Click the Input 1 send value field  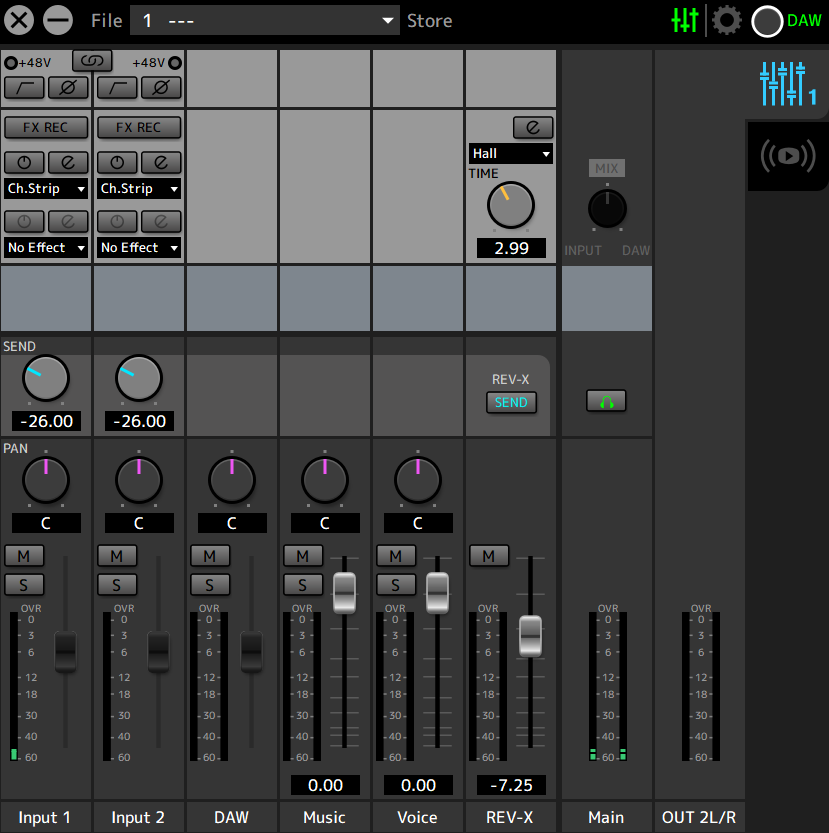(x=46, y=421)
